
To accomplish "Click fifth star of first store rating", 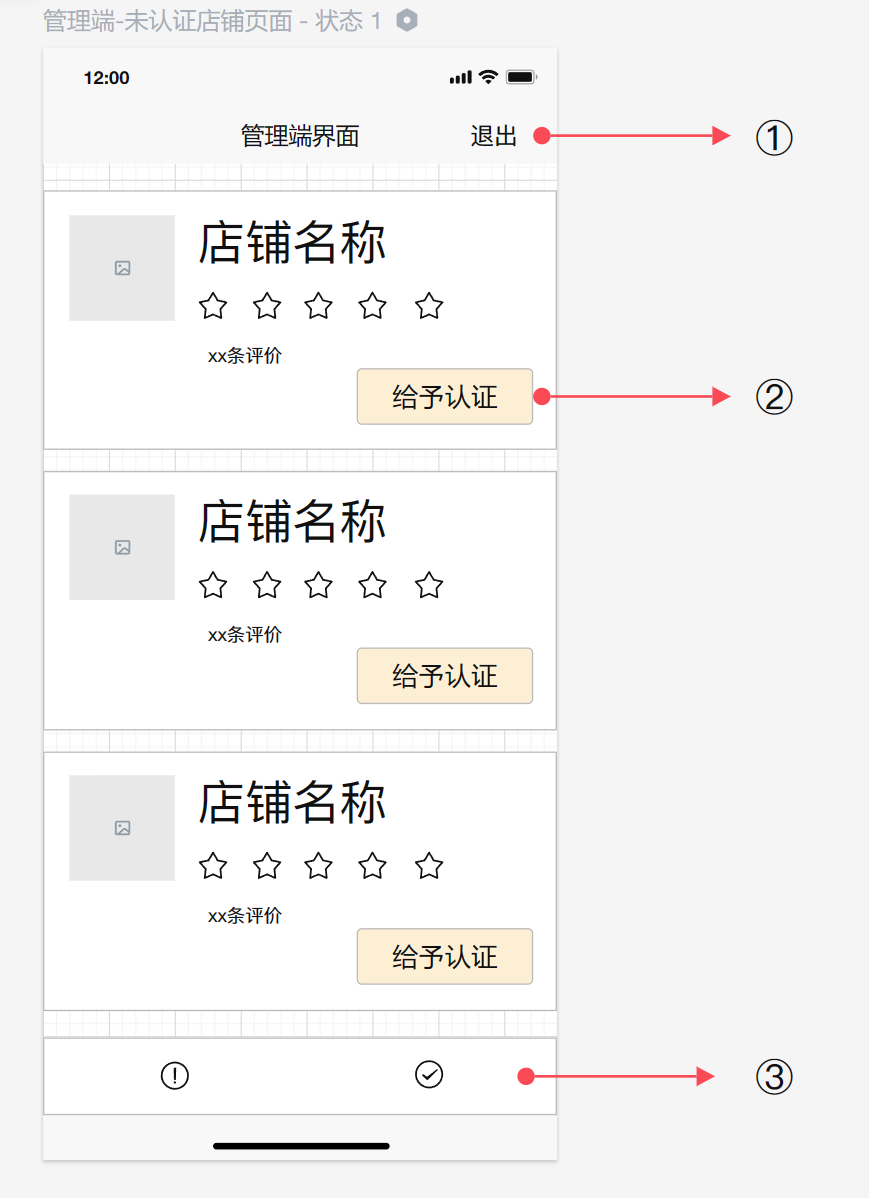I will click(429, 306).
